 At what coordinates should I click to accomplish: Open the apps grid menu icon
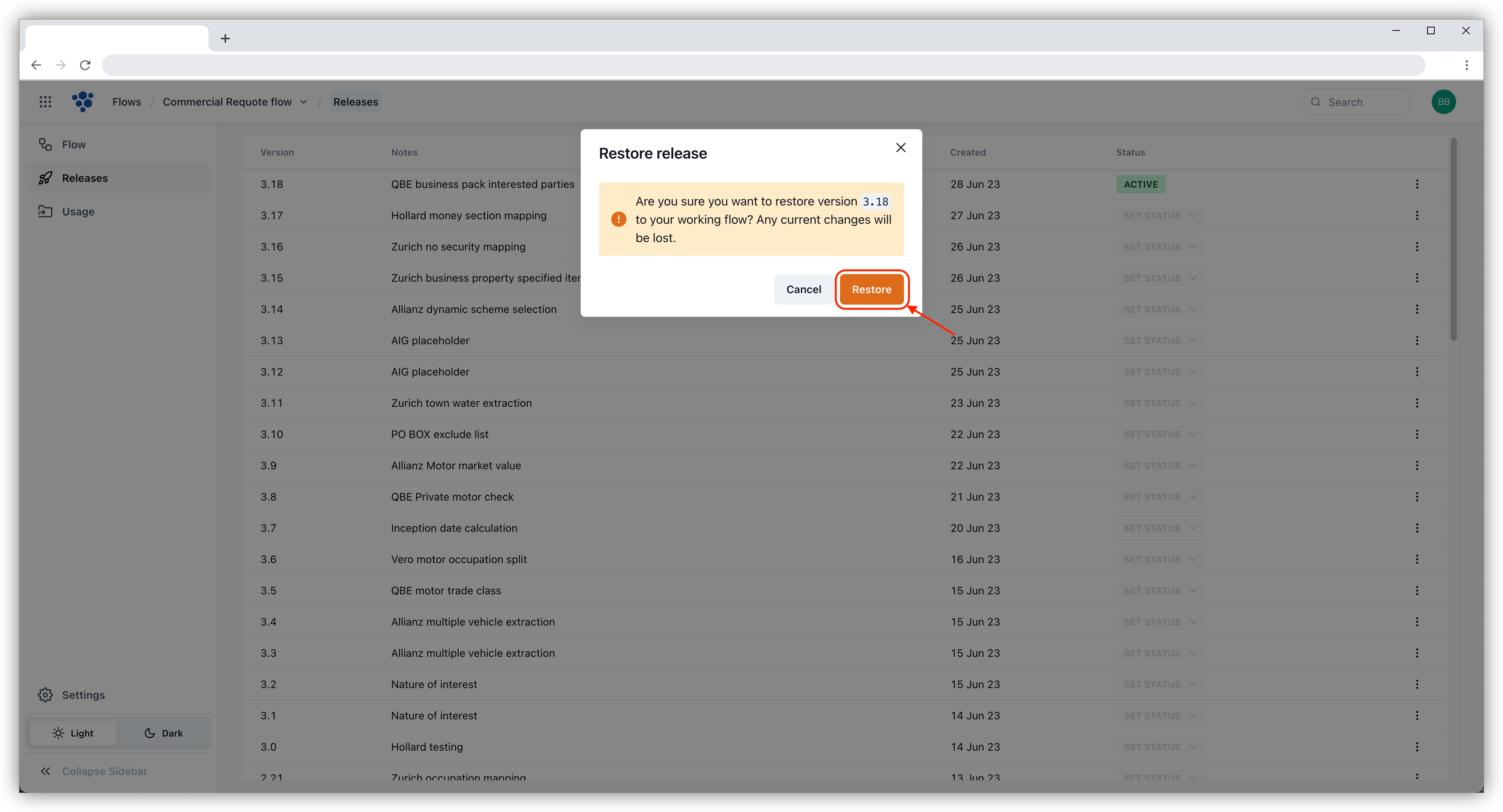(x=45, y=102)
